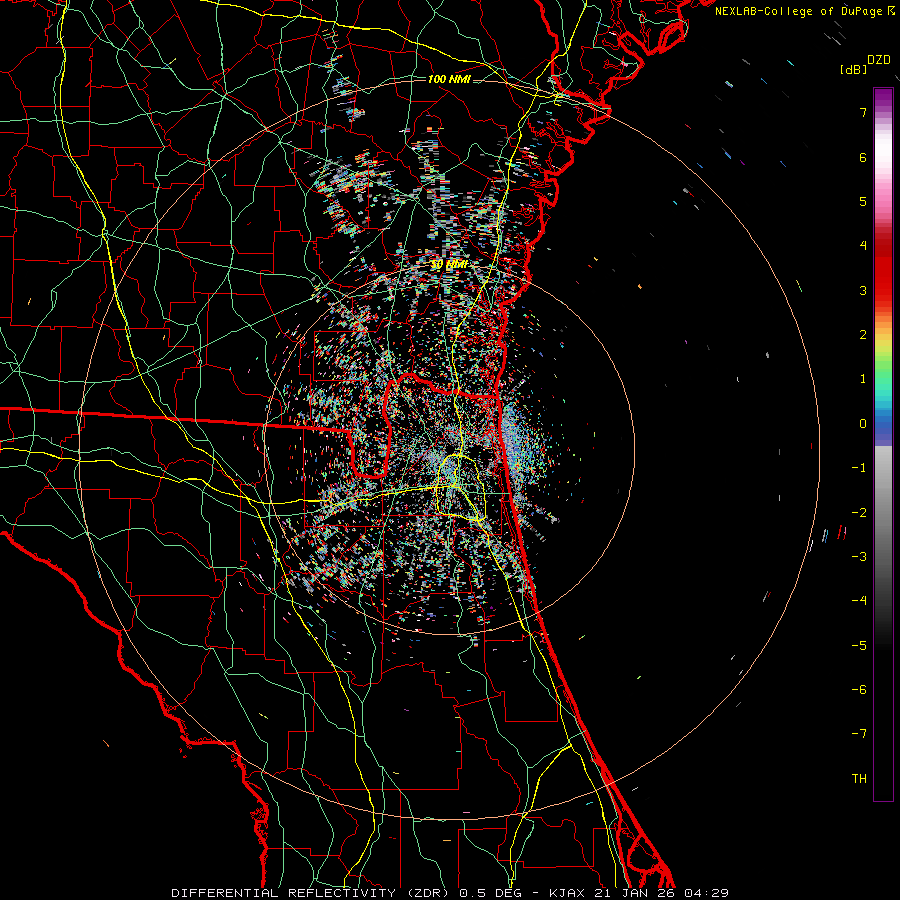Viewport: 900px width, 900px height.
Task: Click the -3 value on color scale
Action: click(x=859, y=557)
